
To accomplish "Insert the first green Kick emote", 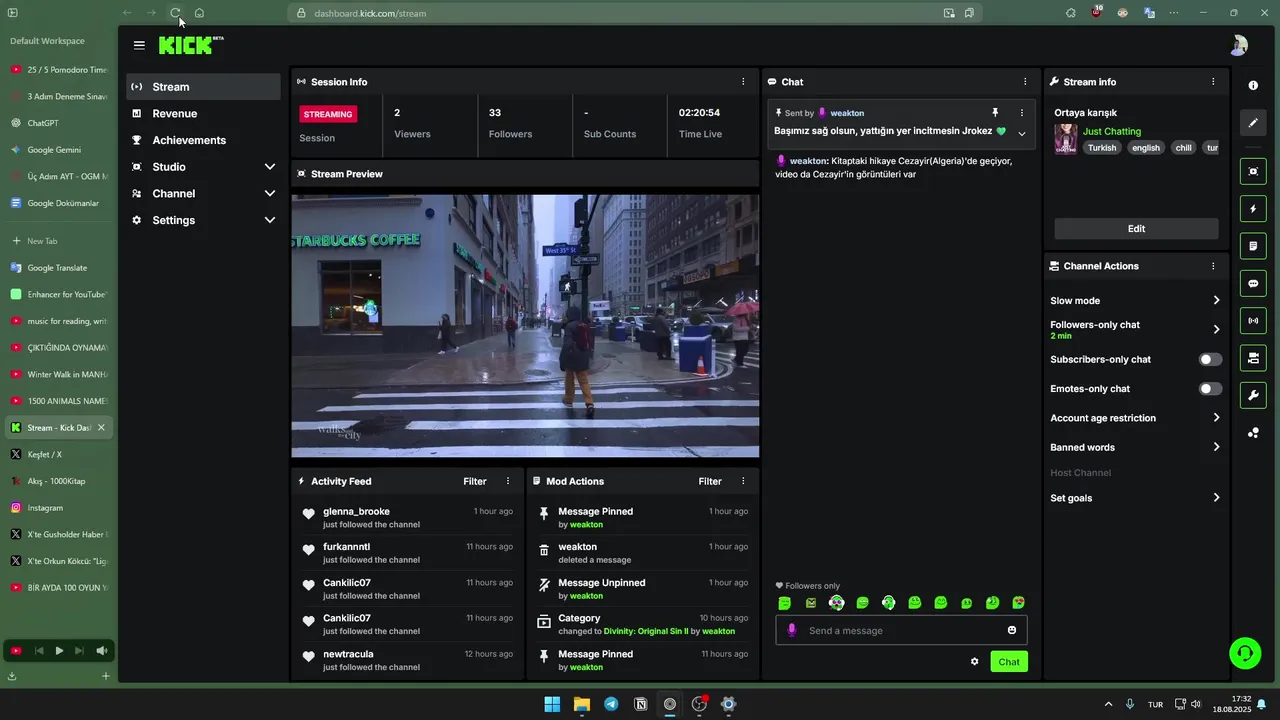I will [x=785, y=603].
